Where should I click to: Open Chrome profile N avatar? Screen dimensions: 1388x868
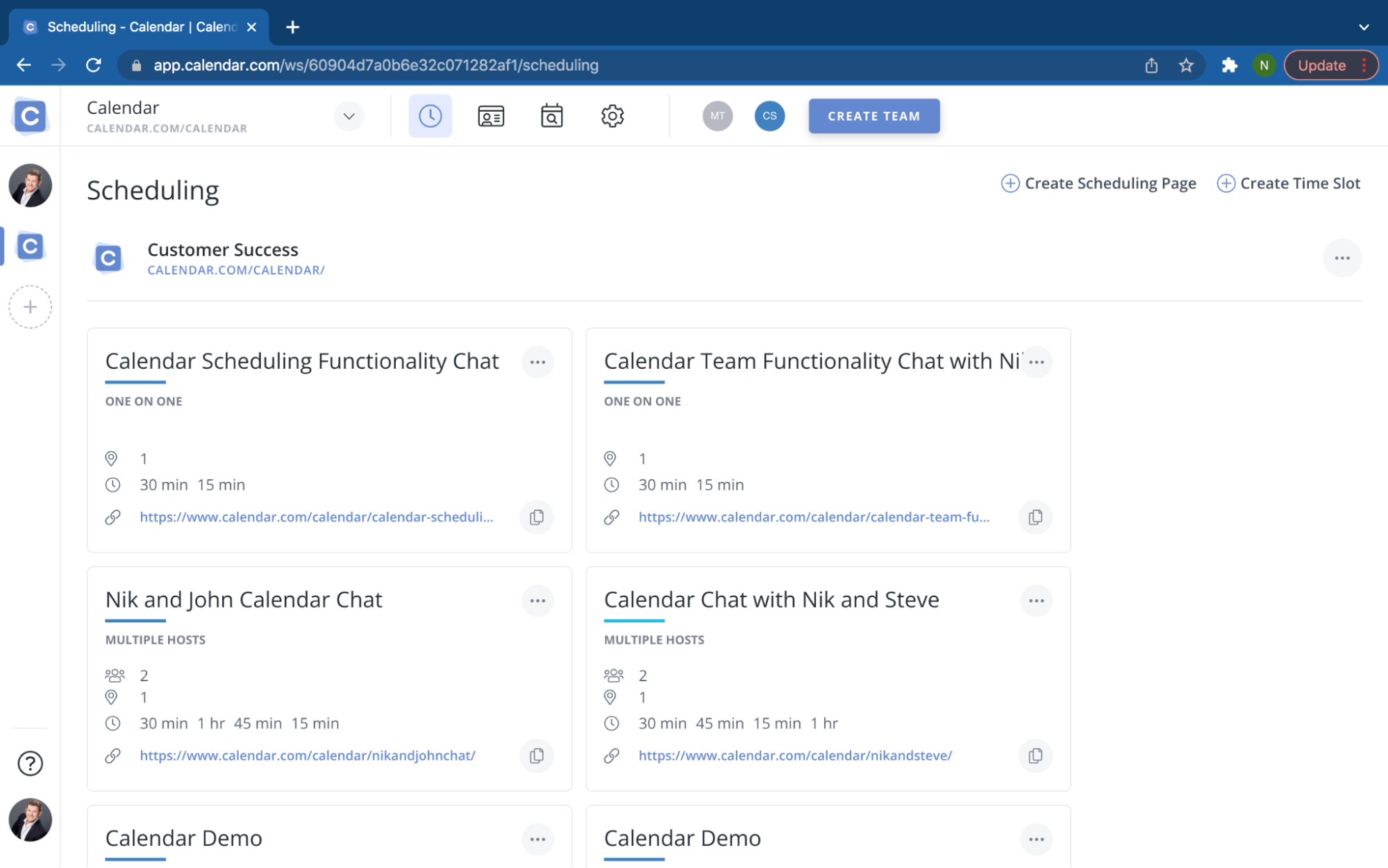coord(1264,65)
